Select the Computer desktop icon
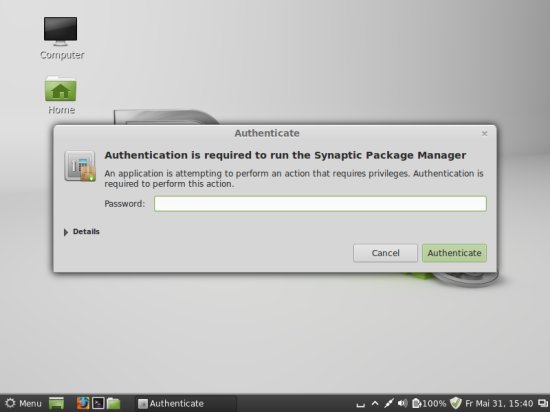Viewport: 550px width, 412px height. click(61, 38)
